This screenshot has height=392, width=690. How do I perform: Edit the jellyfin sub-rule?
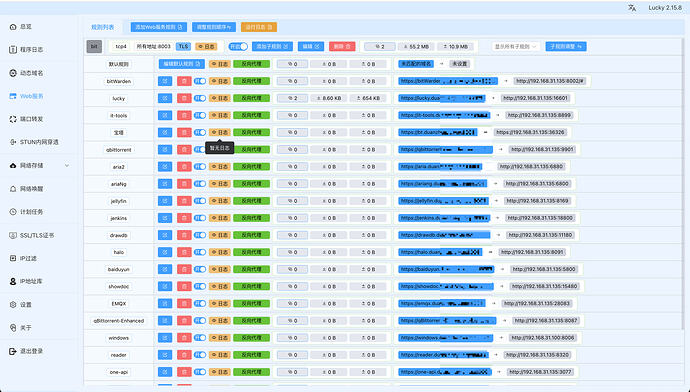click(165, 201)
